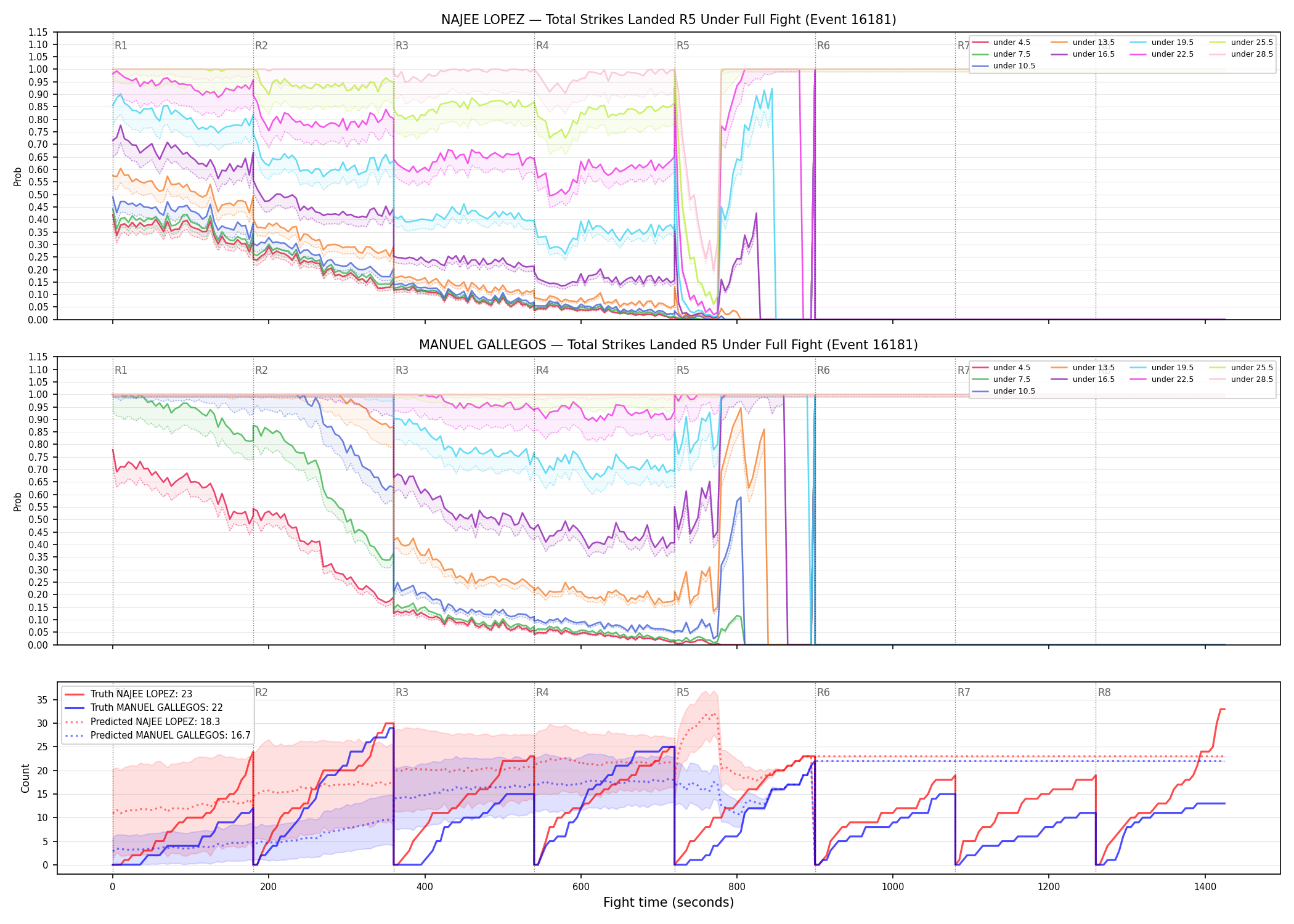The image size is (1294, 924).
Task: Click the R5 round marker in the Lopez chart
Action: (683, 46)
